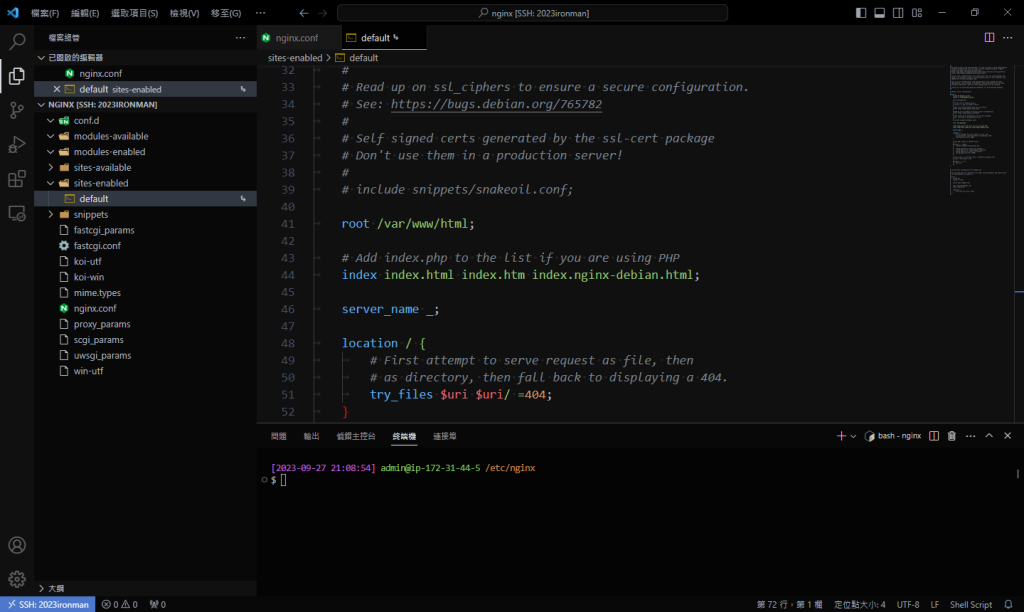The width and height of the screenshot is (1024, 612).
Task: Go back with the navigation arrow
Action: 304,13
